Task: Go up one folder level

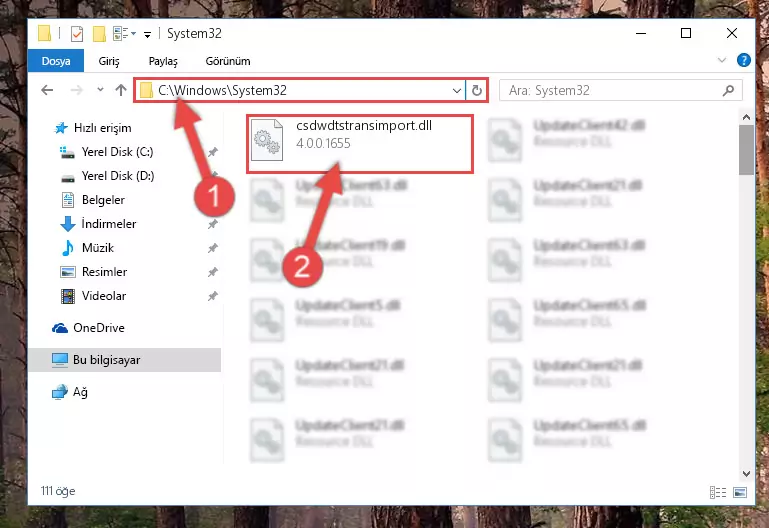Action: click(x=121, y=90)
